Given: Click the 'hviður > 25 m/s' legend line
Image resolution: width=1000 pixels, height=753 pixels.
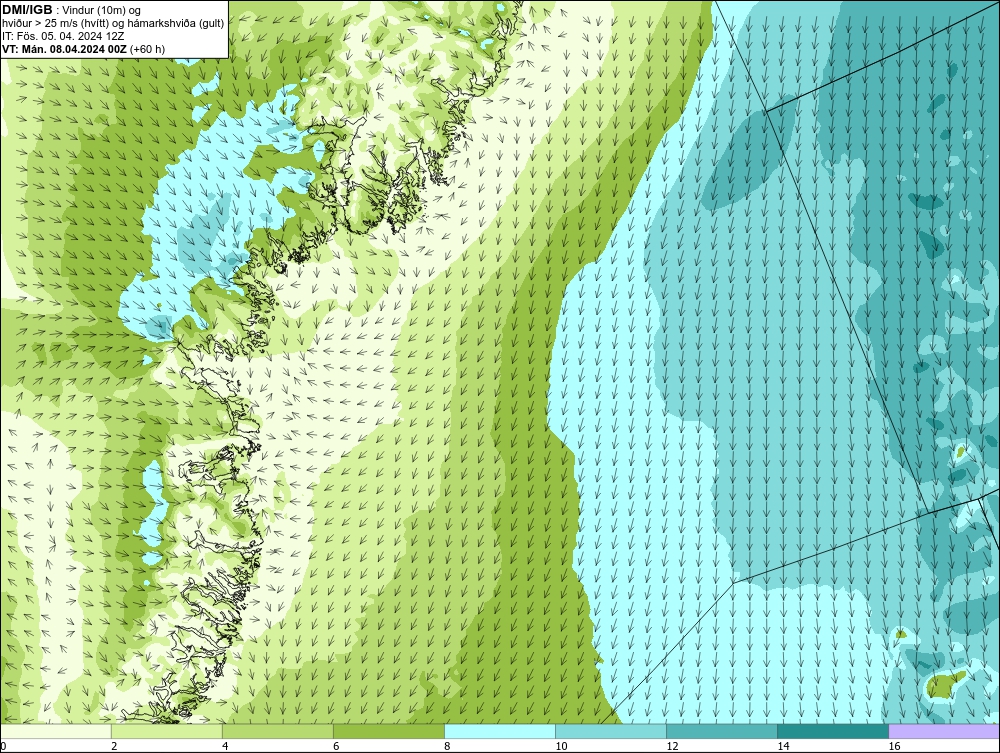Looking at the screenshot, I should (x=113, y=23).
